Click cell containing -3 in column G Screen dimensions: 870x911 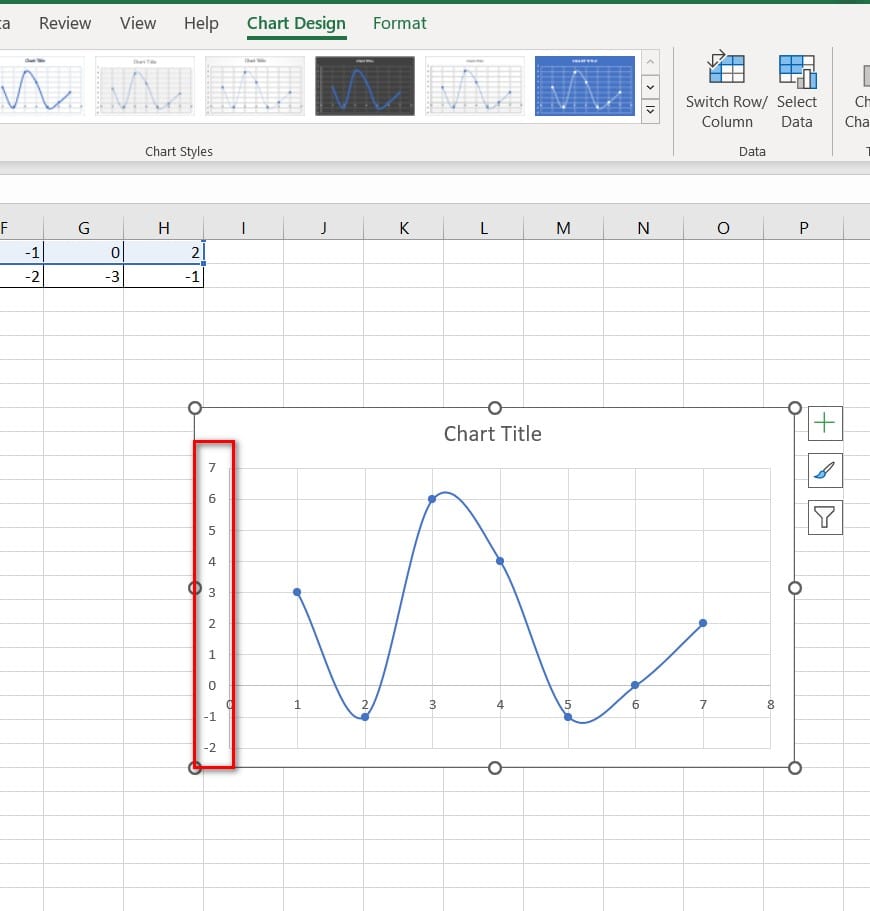click(84, 277)
